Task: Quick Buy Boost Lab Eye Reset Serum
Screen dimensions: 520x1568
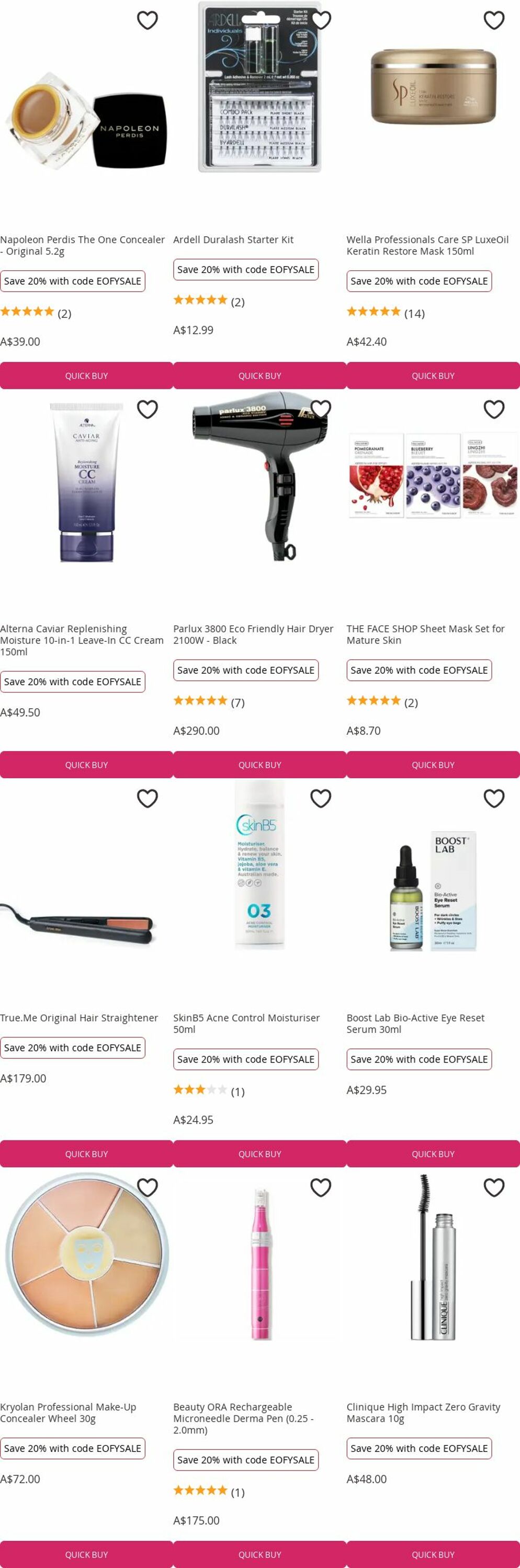Action: click(x=433, y=1154)
